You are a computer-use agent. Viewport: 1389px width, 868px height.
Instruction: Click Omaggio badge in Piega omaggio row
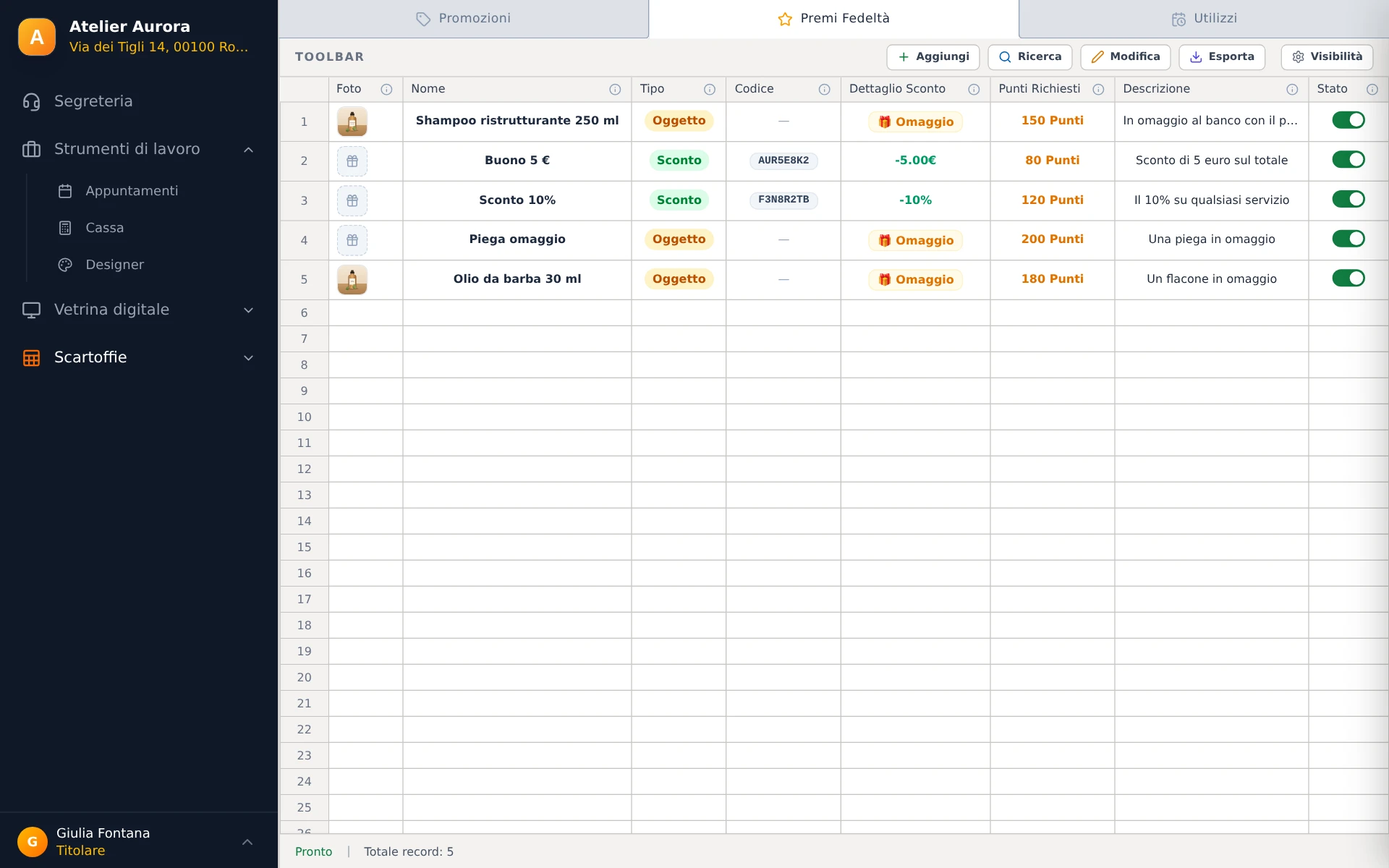[915, 240]
